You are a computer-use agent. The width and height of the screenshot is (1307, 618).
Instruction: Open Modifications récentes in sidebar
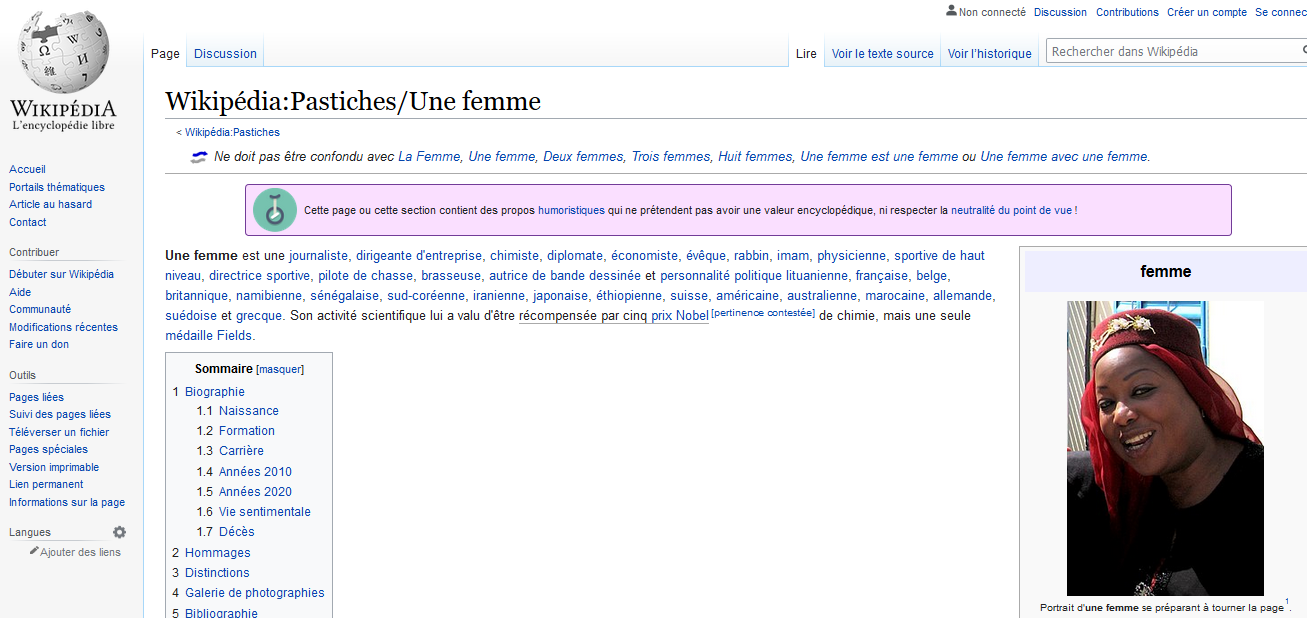pos(63,328)
